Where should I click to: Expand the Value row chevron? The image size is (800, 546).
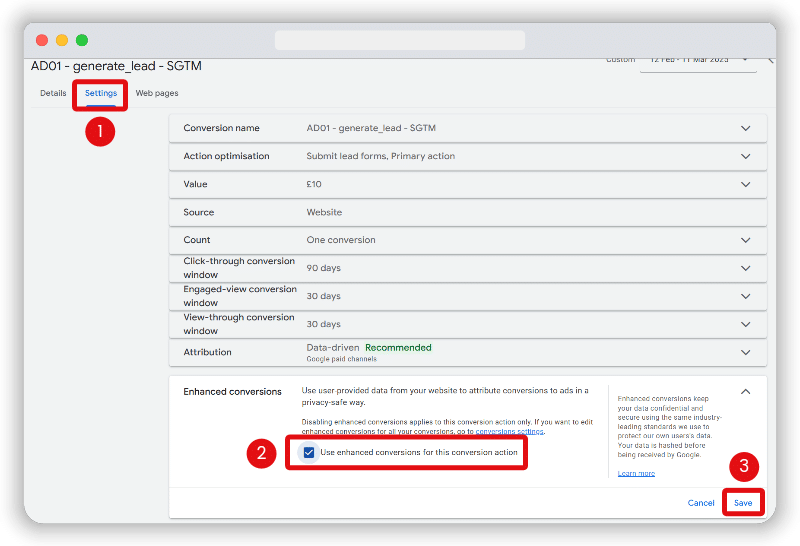click(745, 184)
